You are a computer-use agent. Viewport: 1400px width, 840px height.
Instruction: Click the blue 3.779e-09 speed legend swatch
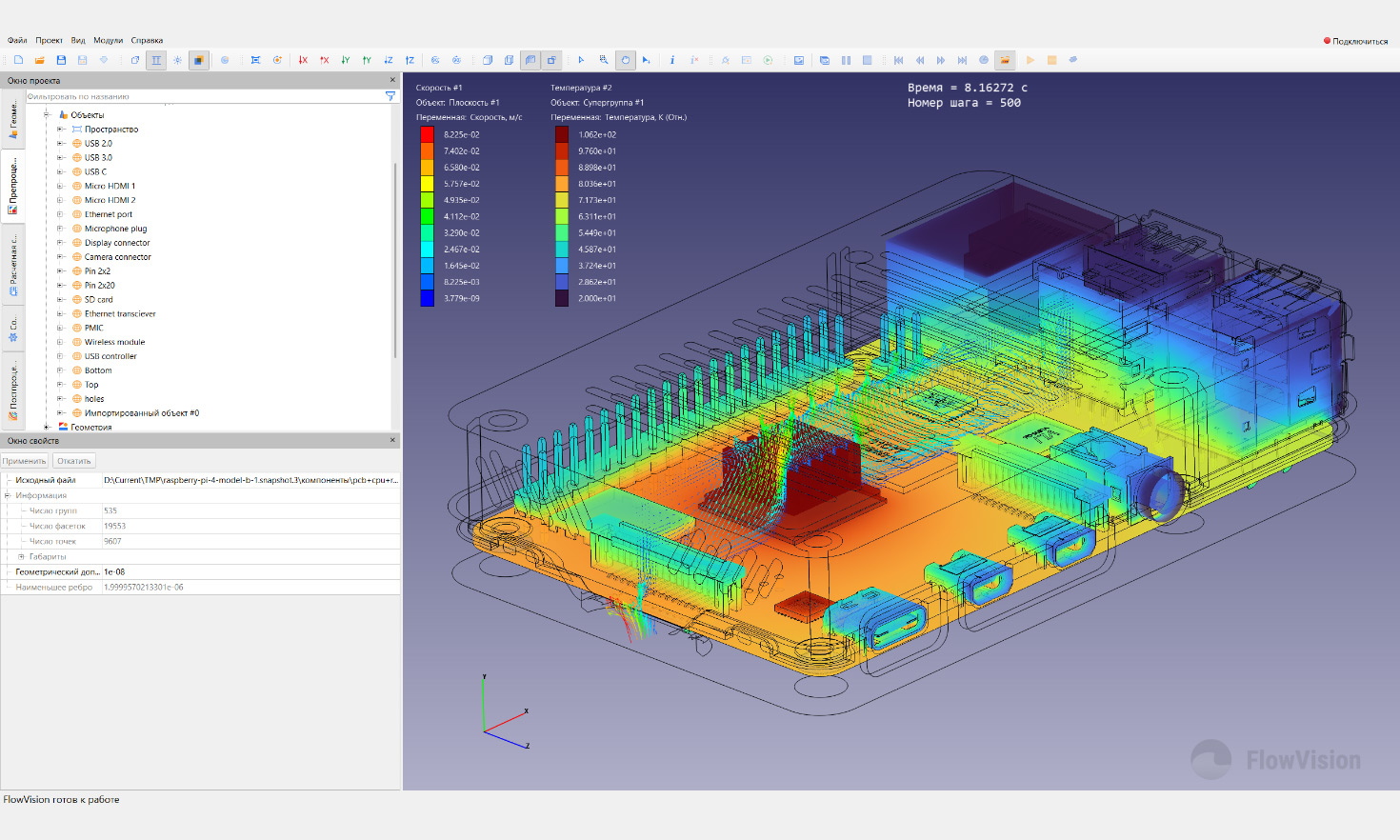point(427,298)
